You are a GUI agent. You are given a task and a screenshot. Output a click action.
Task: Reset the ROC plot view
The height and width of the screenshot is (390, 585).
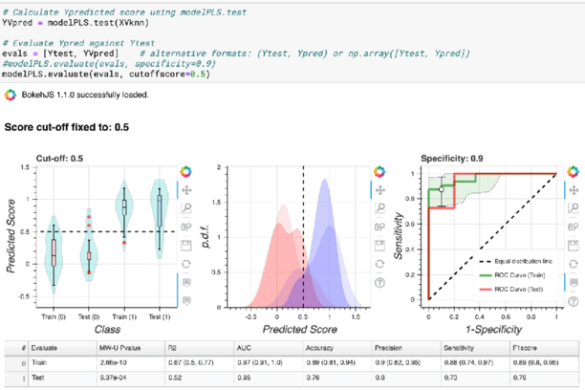pyautogui.click(x=573, y=264)
